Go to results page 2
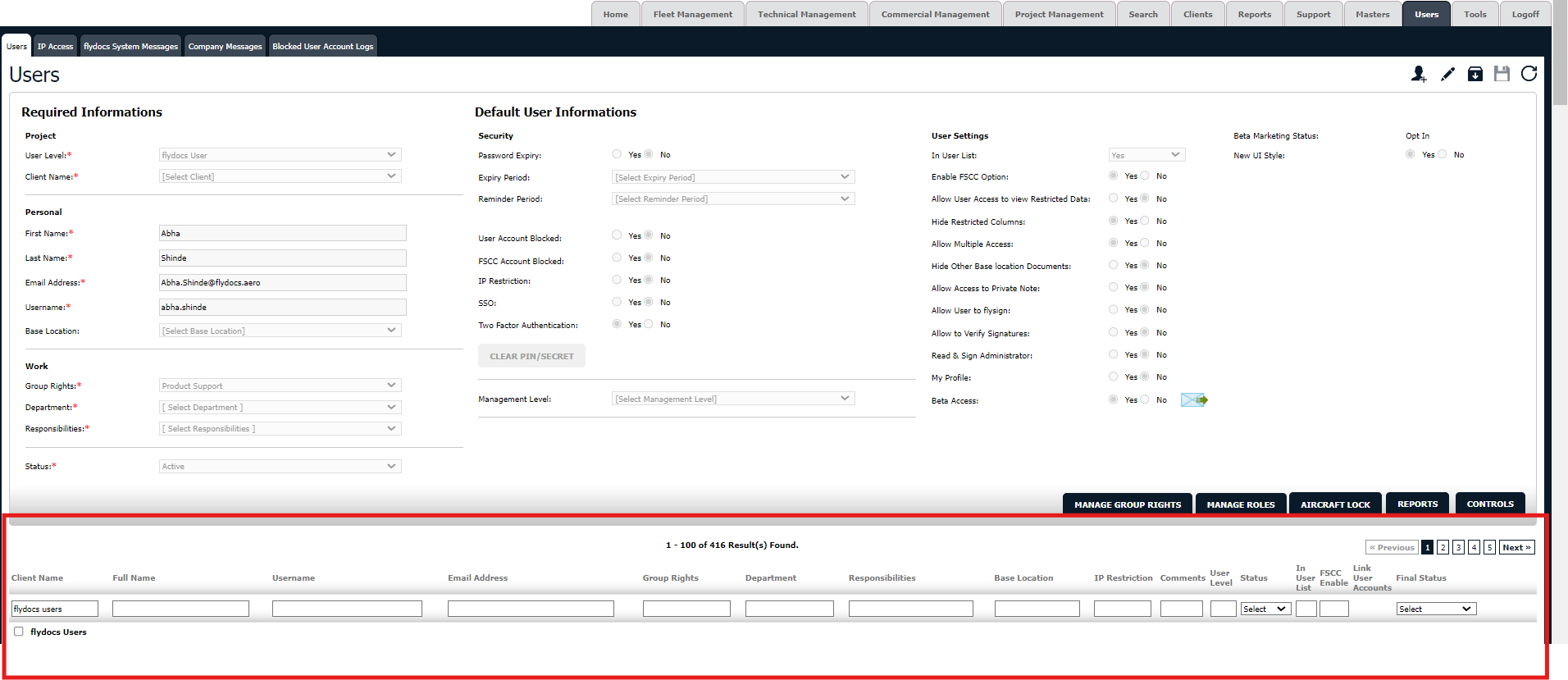Screen dimensions: 1568x680 (1443, 547)
